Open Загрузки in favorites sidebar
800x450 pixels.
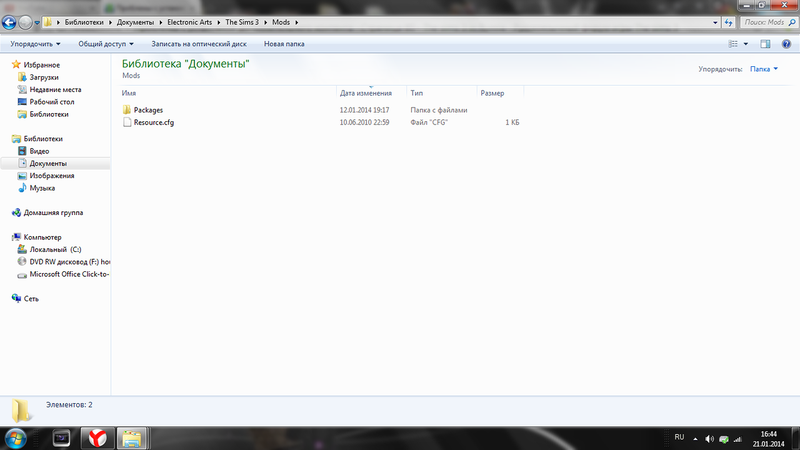pos(43,77)
